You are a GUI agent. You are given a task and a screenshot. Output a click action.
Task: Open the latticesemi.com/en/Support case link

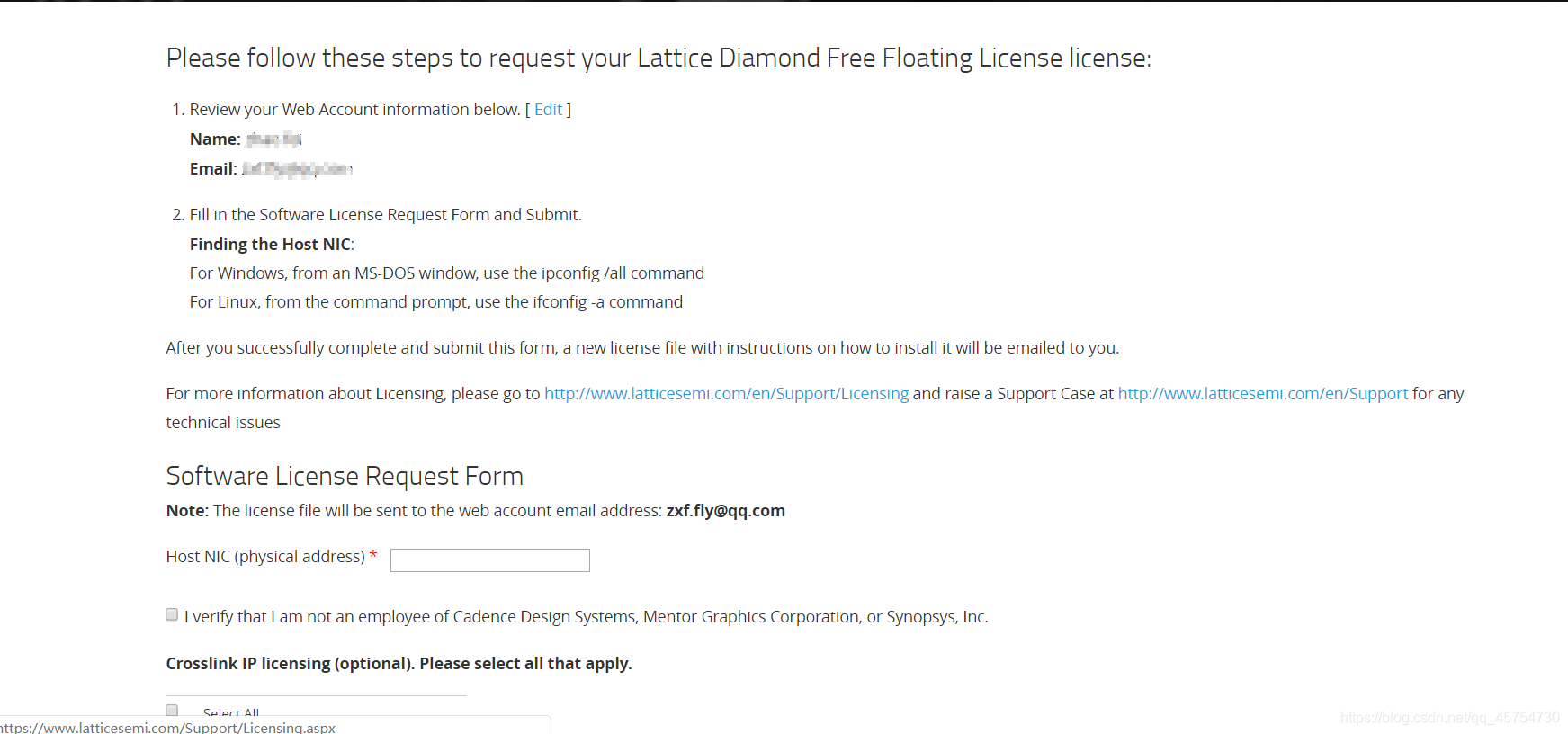click(1262, 394)
